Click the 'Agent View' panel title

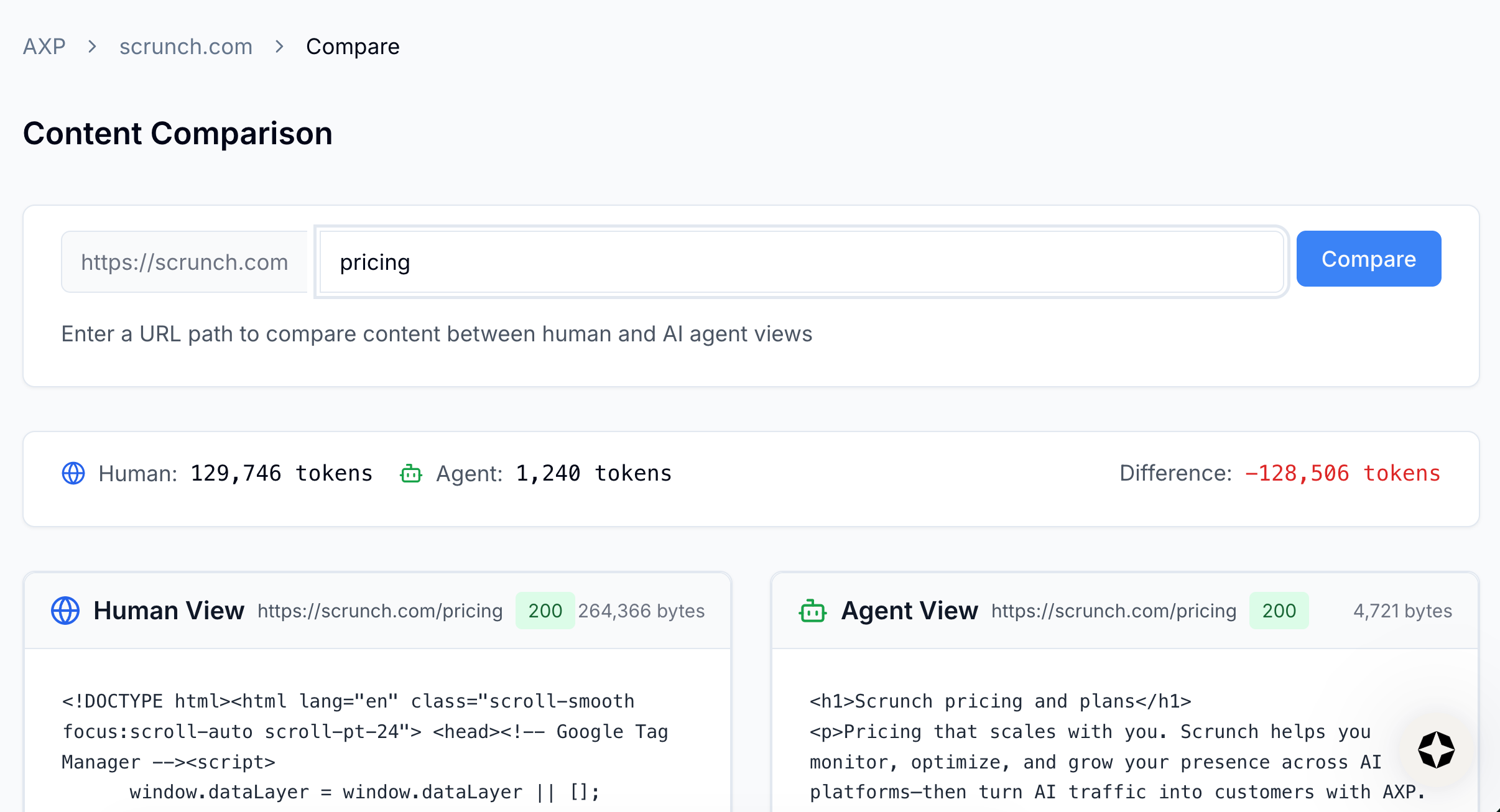tap(910, 611)
